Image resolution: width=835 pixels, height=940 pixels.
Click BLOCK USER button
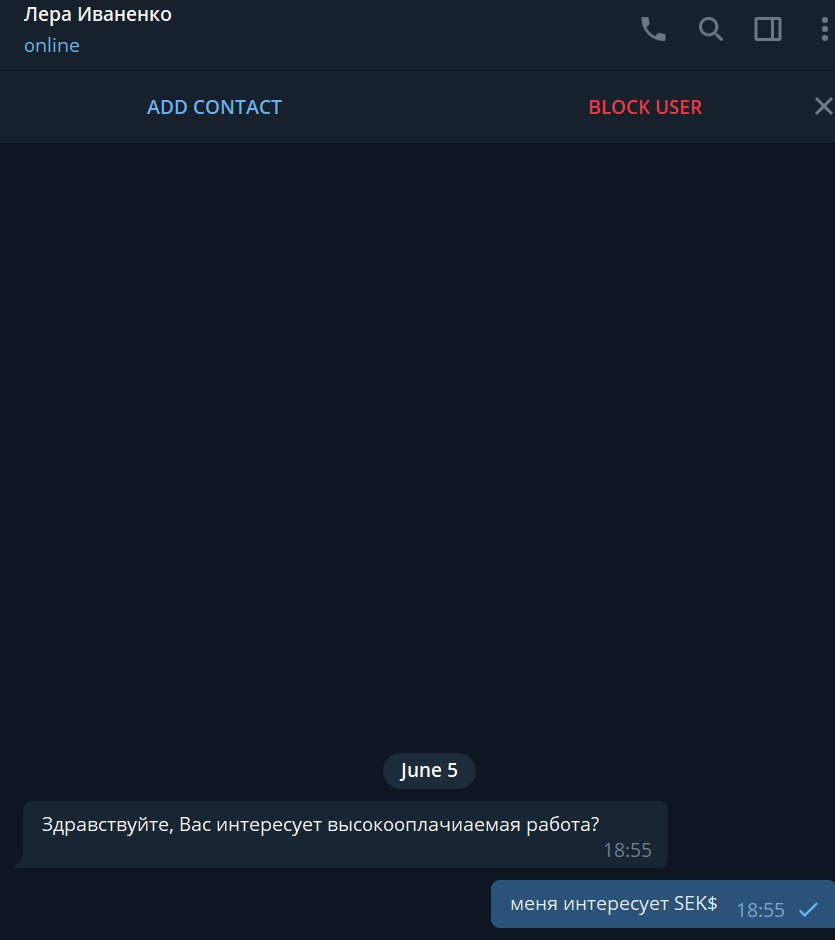coord(645,107)
